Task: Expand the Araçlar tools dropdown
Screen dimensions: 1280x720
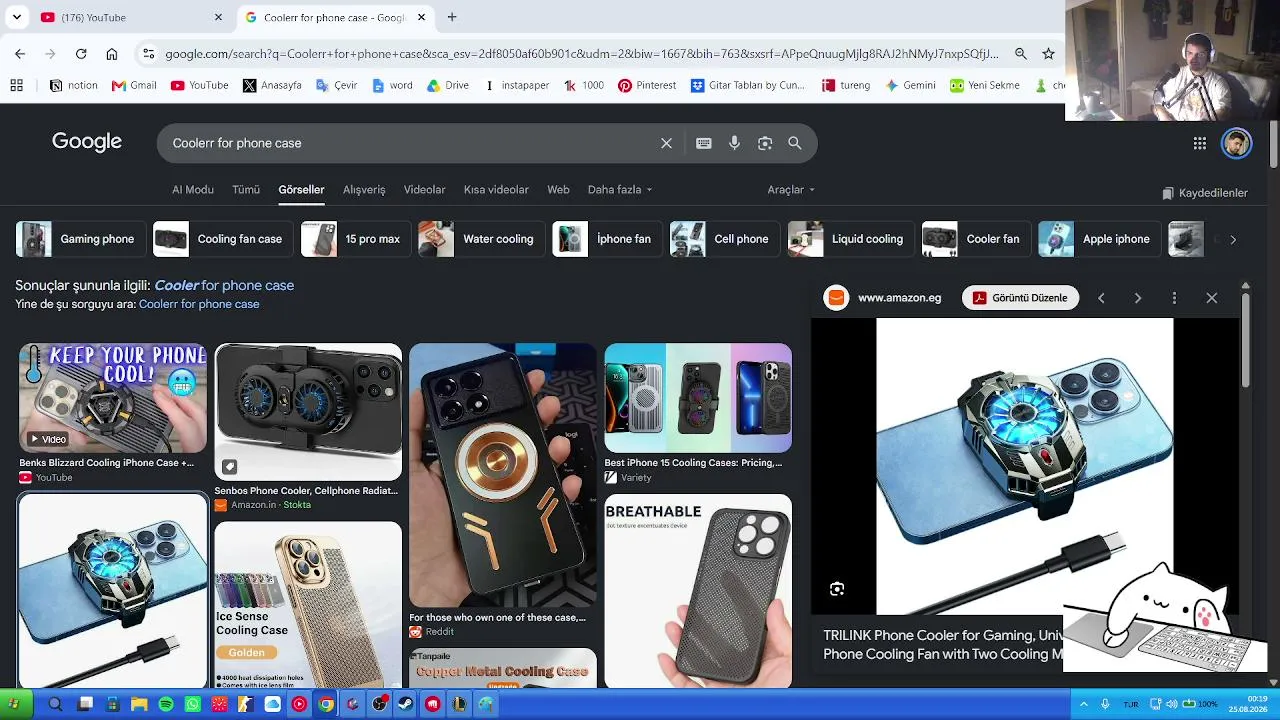Action: [791, 190]
